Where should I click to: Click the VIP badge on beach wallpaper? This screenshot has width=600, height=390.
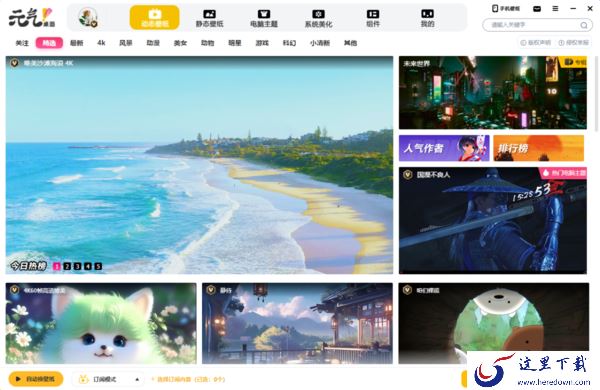point(15,63)
